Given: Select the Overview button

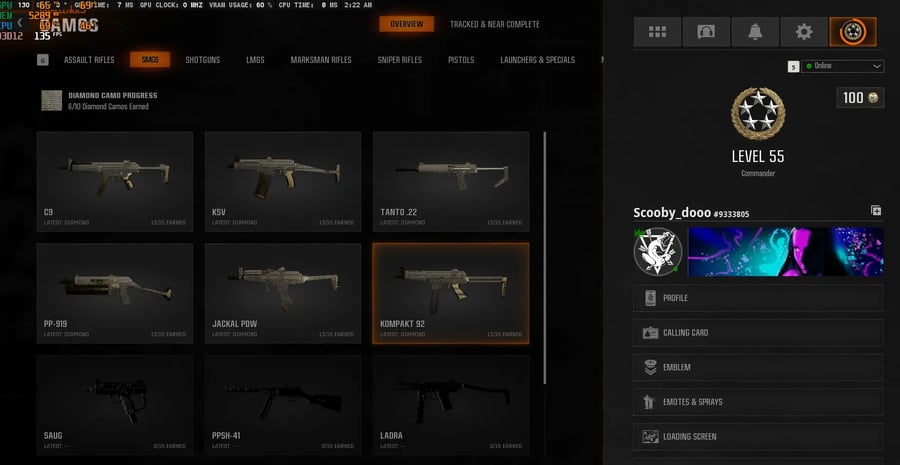Looking at the screenshot, I should (x=406, y=24).
